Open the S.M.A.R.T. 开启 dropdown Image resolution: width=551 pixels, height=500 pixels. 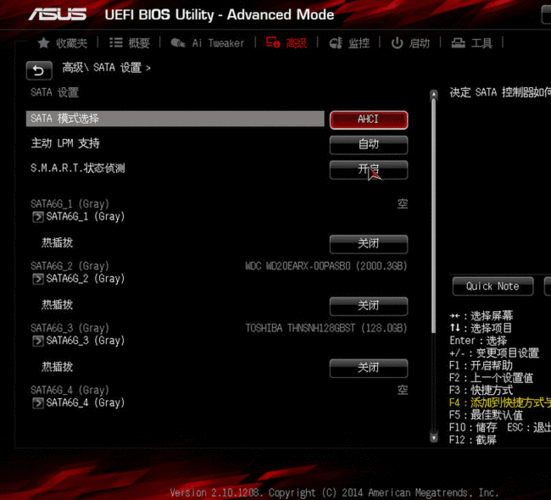coord(369,170)
